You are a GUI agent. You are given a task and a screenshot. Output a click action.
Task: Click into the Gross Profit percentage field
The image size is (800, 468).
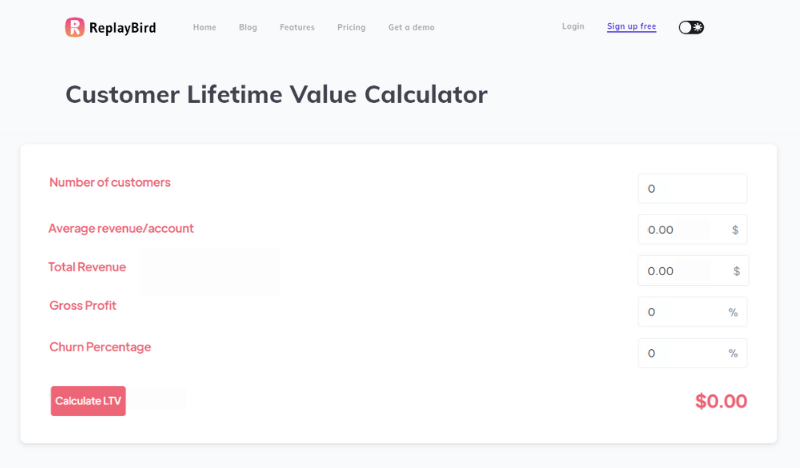pos(692,312)
